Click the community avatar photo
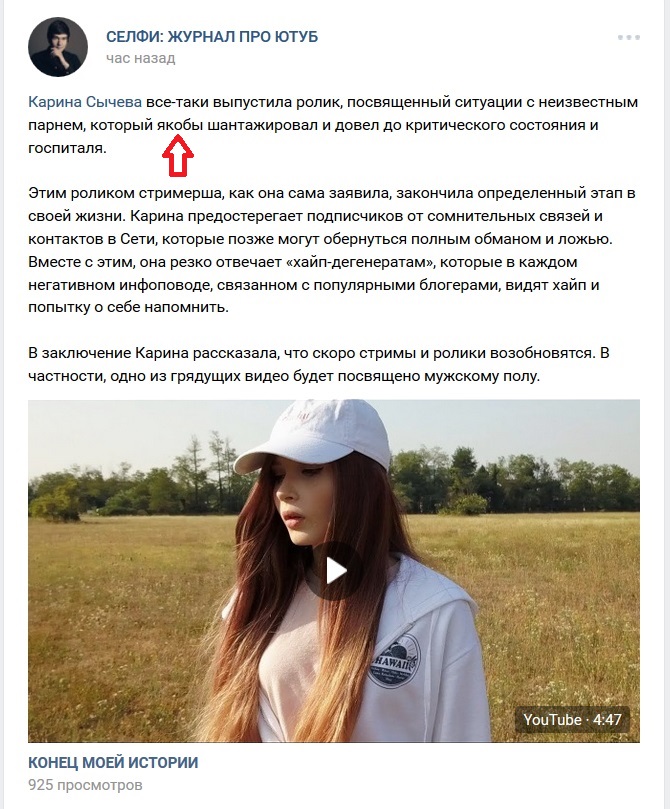 [58, 47]
